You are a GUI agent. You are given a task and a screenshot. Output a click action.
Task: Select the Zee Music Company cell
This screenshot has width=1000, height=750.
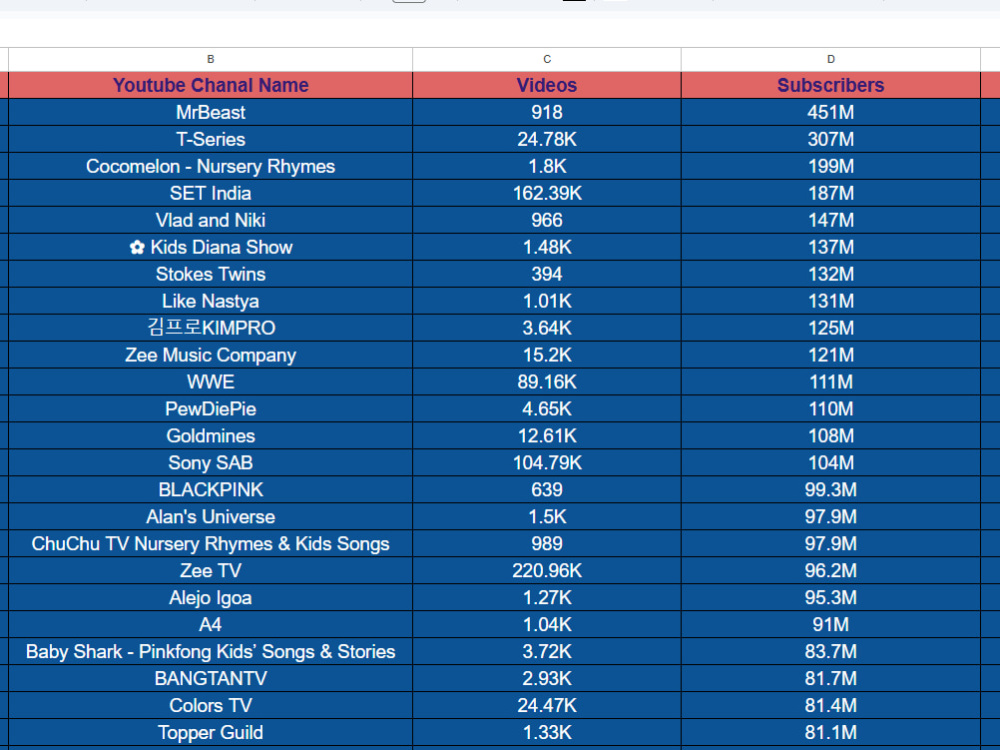210,355
